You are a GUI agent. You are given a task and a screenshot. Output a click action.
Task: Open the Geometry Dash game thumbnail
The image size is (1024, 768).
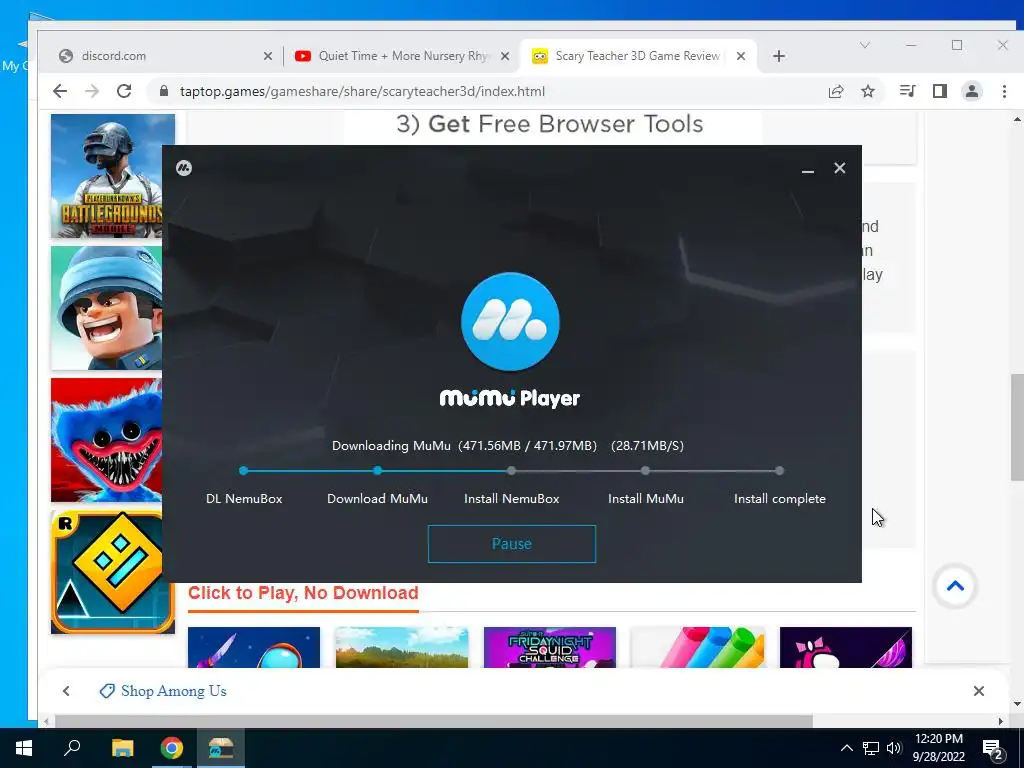106,571
